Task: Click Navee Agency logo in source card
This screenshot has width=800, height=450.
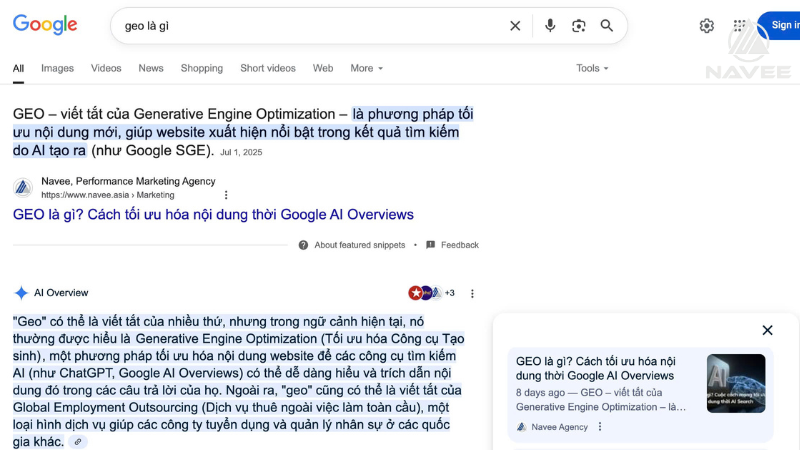Action: pyautogui.click(x=521, y=427)
